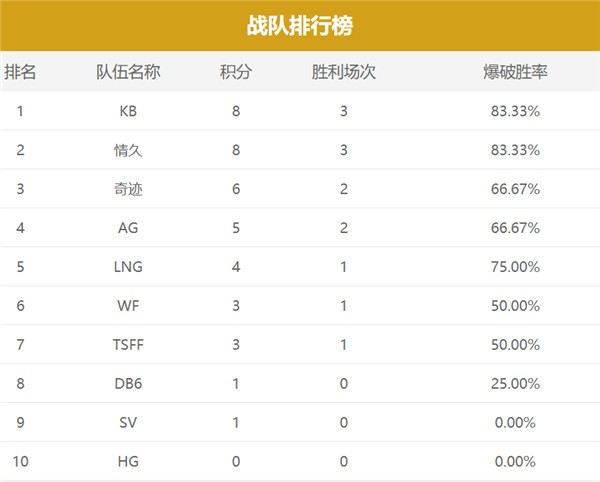The image size is (600, 482).
Task: Click the 爆破胜率 column header
Action: (x=515, y=72)
